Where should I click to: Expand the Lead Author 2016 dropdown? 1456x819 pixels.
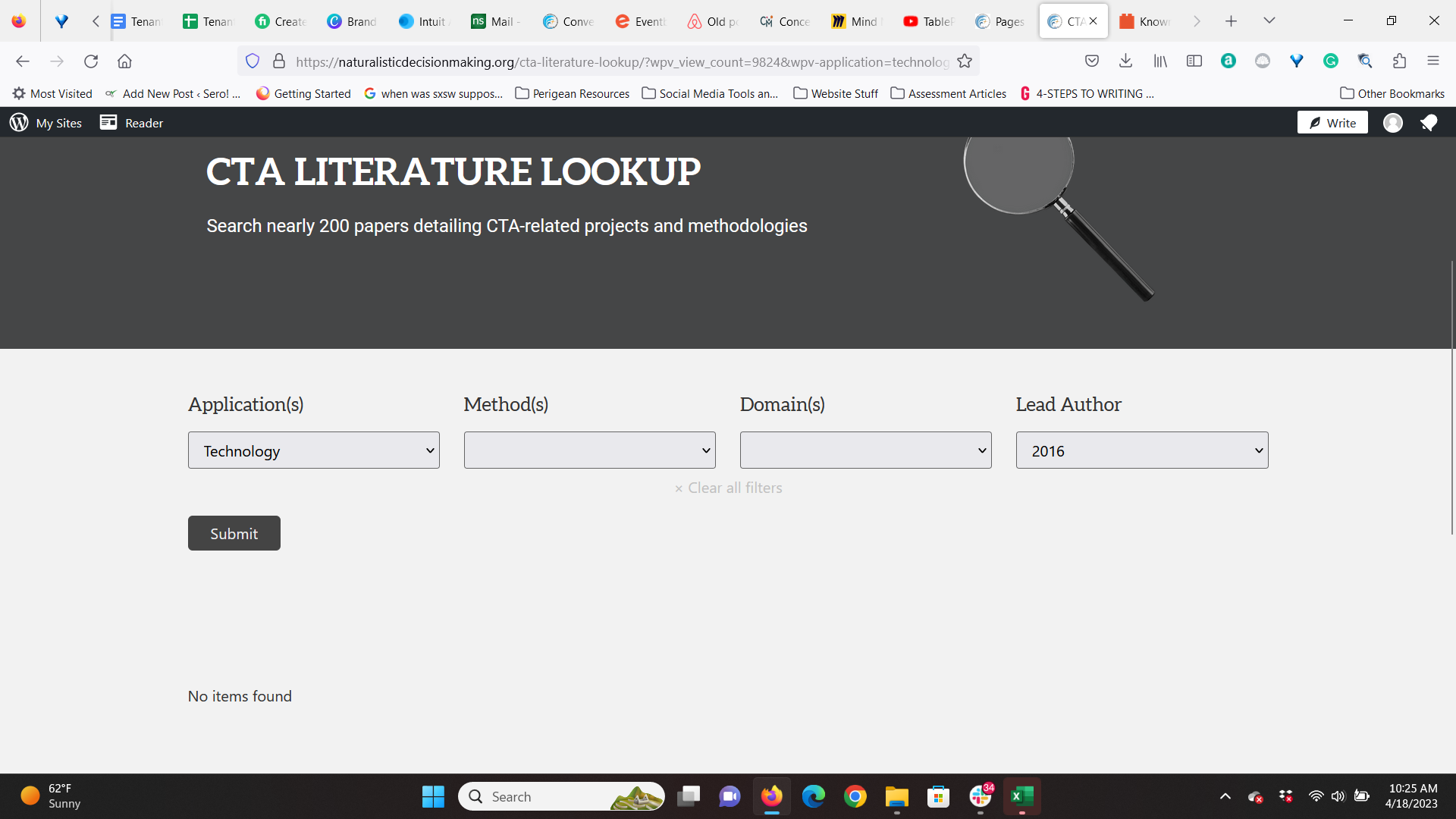point(1141,450)
